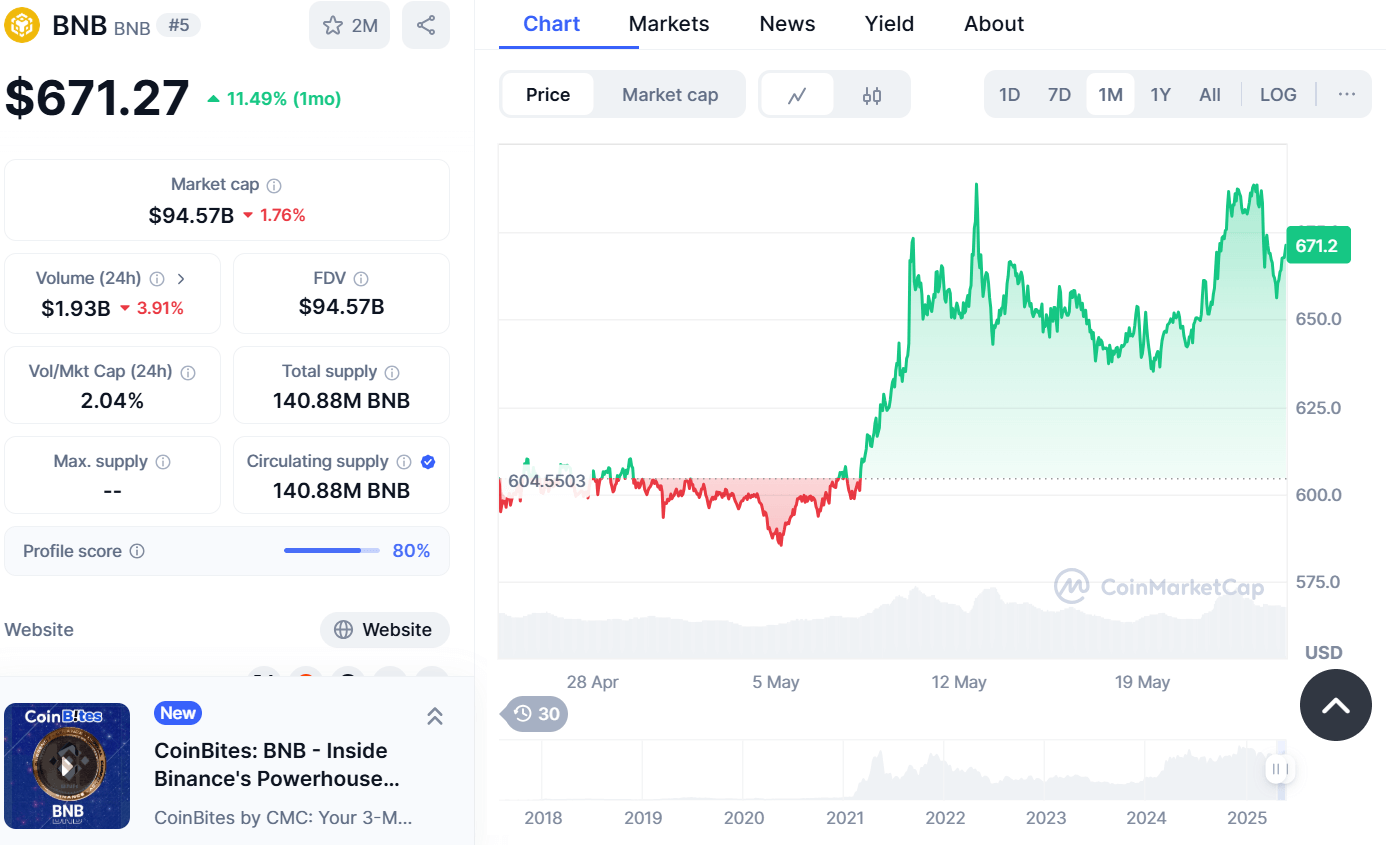Show Max. supply info icon

[163, 462]
